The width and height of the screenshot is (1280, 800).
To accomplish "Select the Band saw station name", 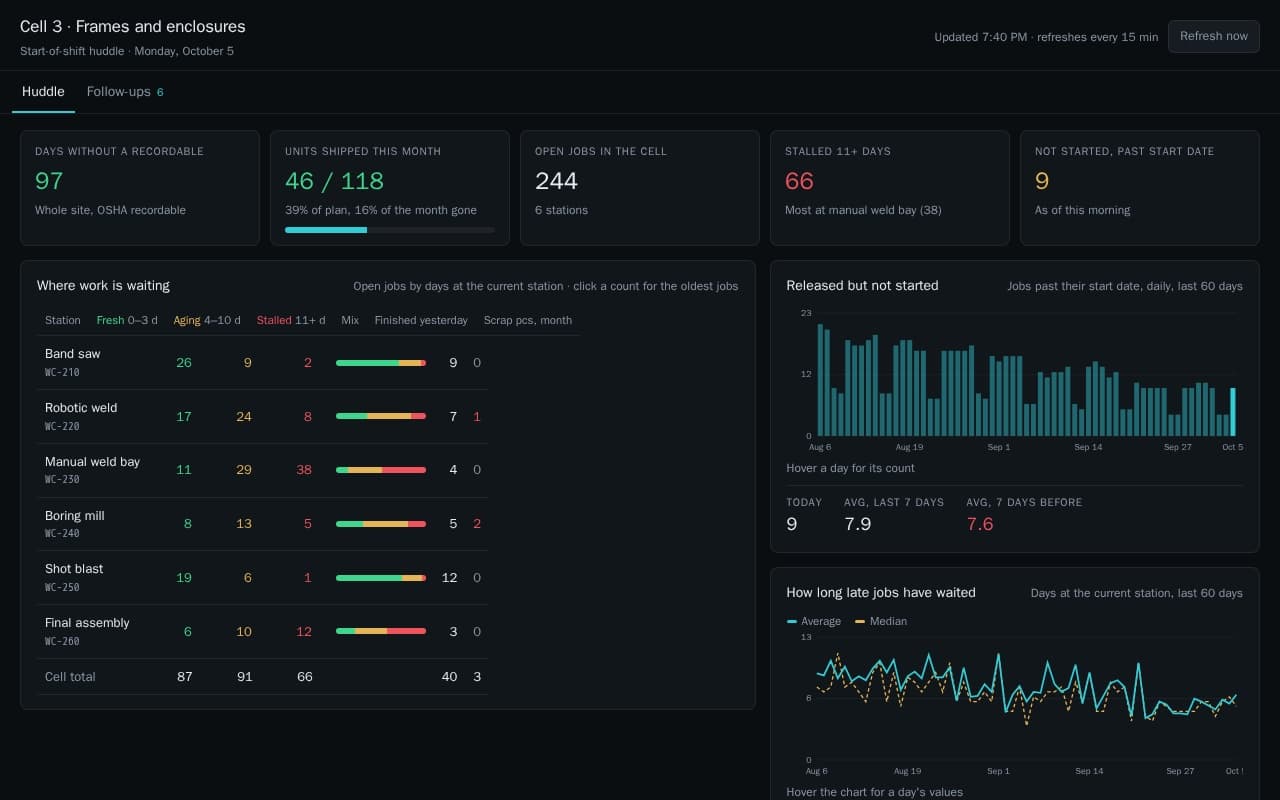I will coord(72,354).
